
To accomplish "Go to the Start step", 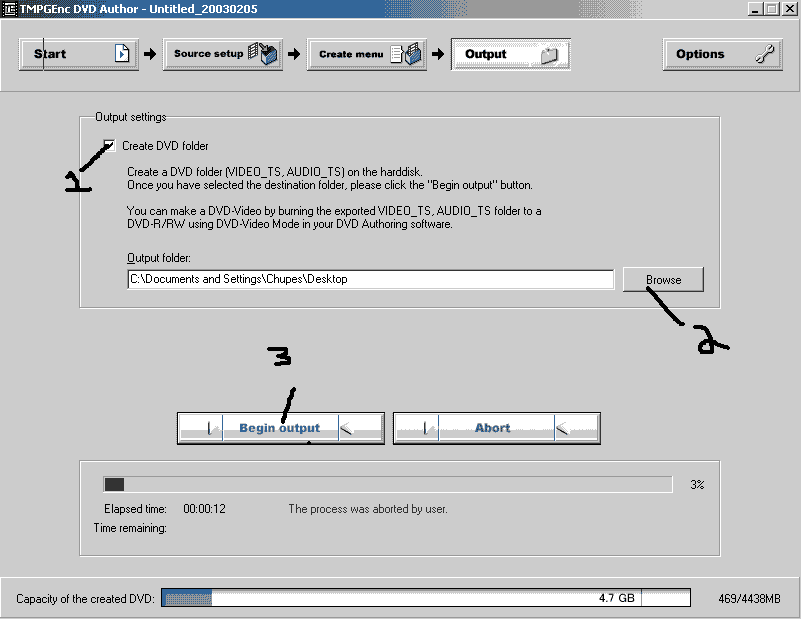I will (x=79, y=54).
